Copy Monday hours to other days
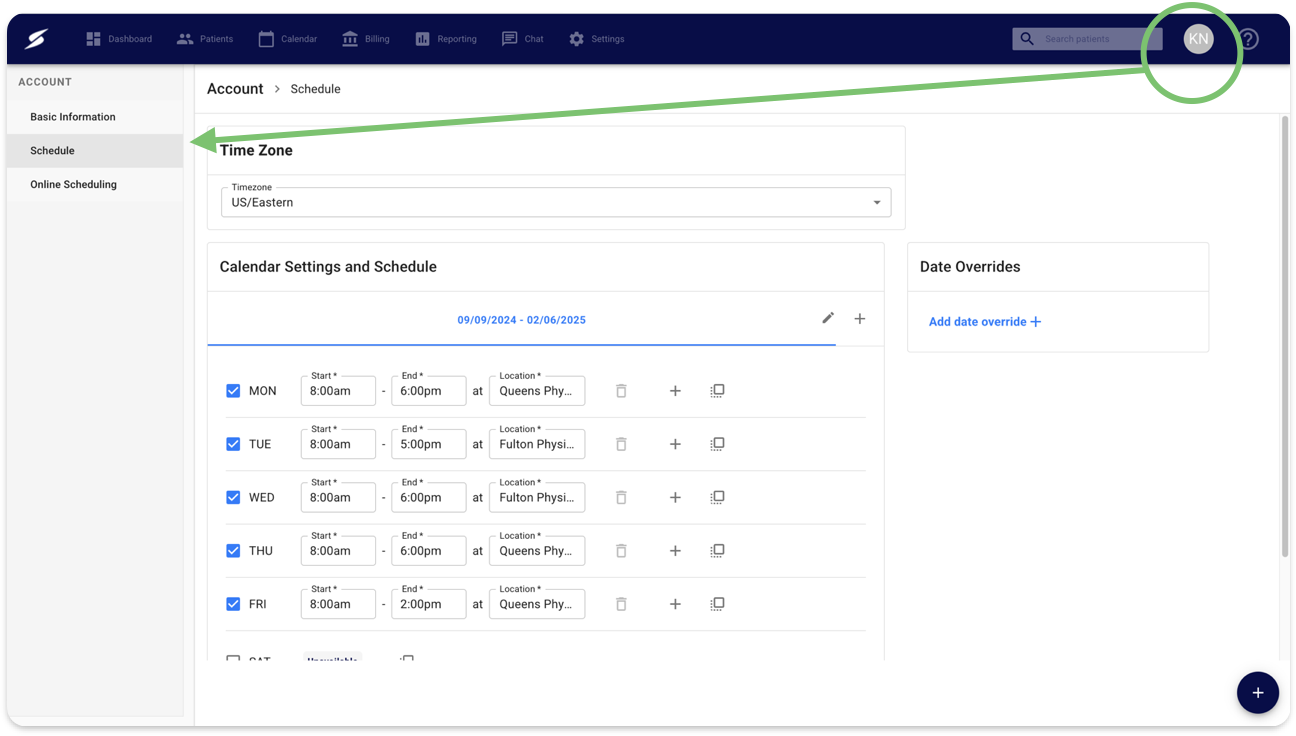Screen dimensions: 1296x736 [717, 391]
